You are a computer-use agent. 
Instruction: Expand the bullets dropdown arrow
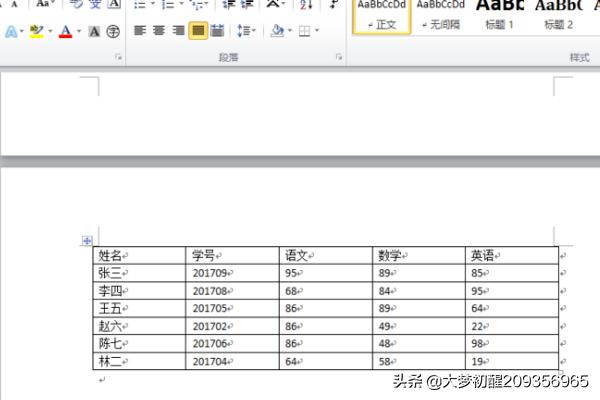click(x=153, y=4)
